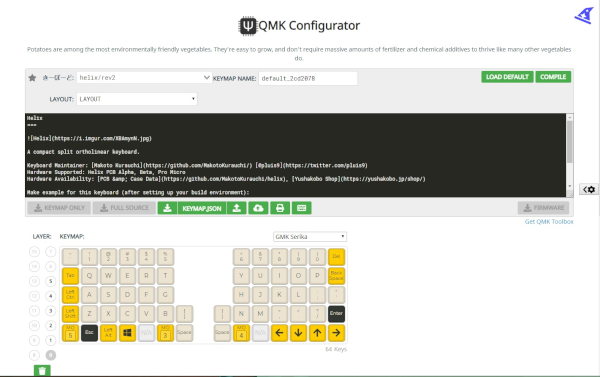Select the black Enter key

[x=336, y=313]
